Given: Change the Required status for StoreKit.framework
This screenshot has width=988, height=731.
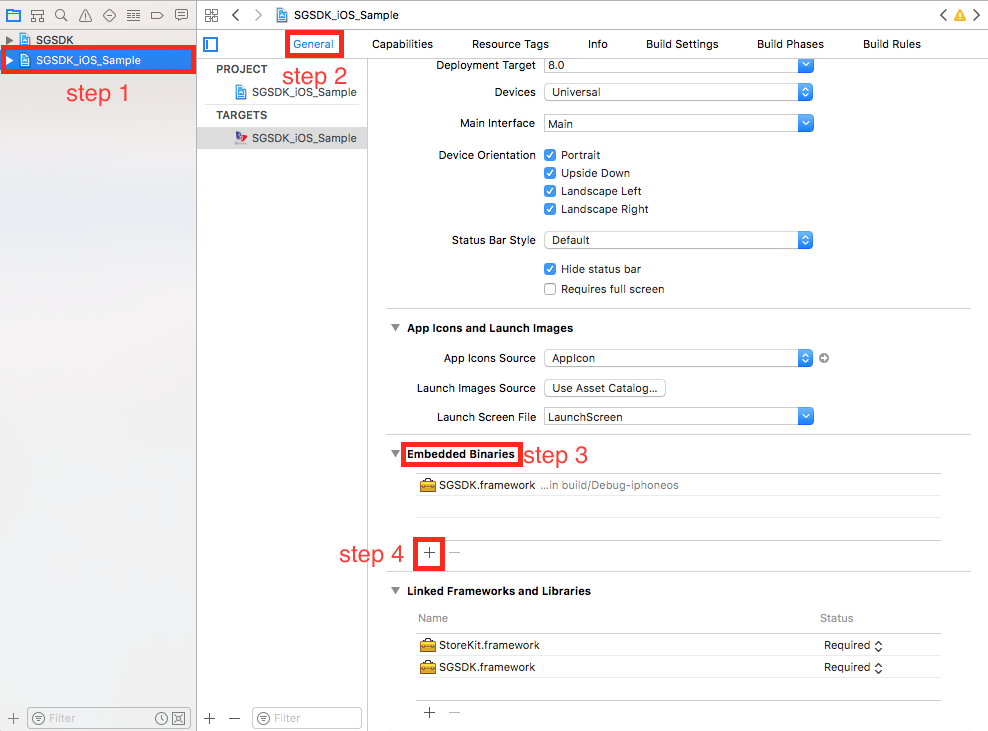Looking at the screenshot, I should [x=853, y=645].
